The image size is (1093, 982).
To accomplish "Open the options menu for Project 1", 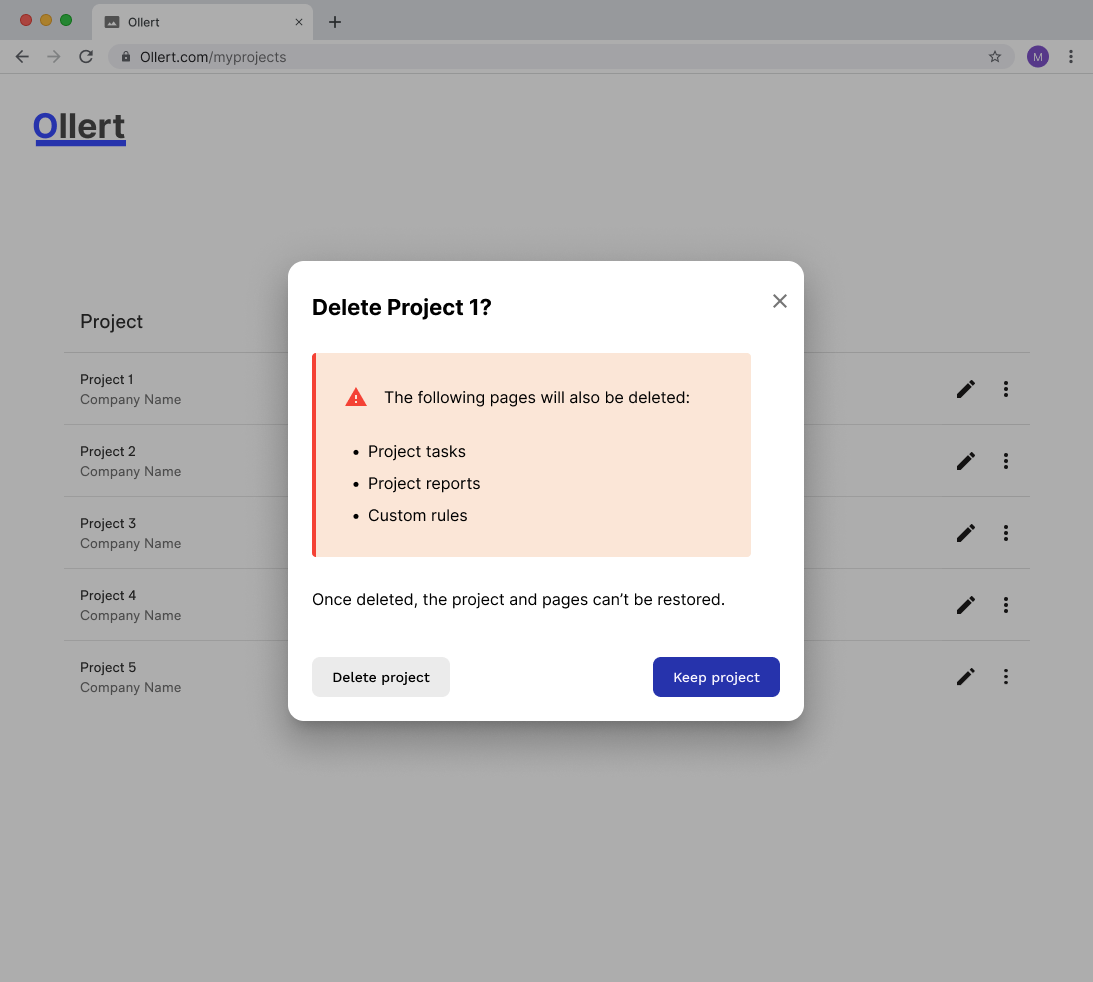I will coord(1006,389).
